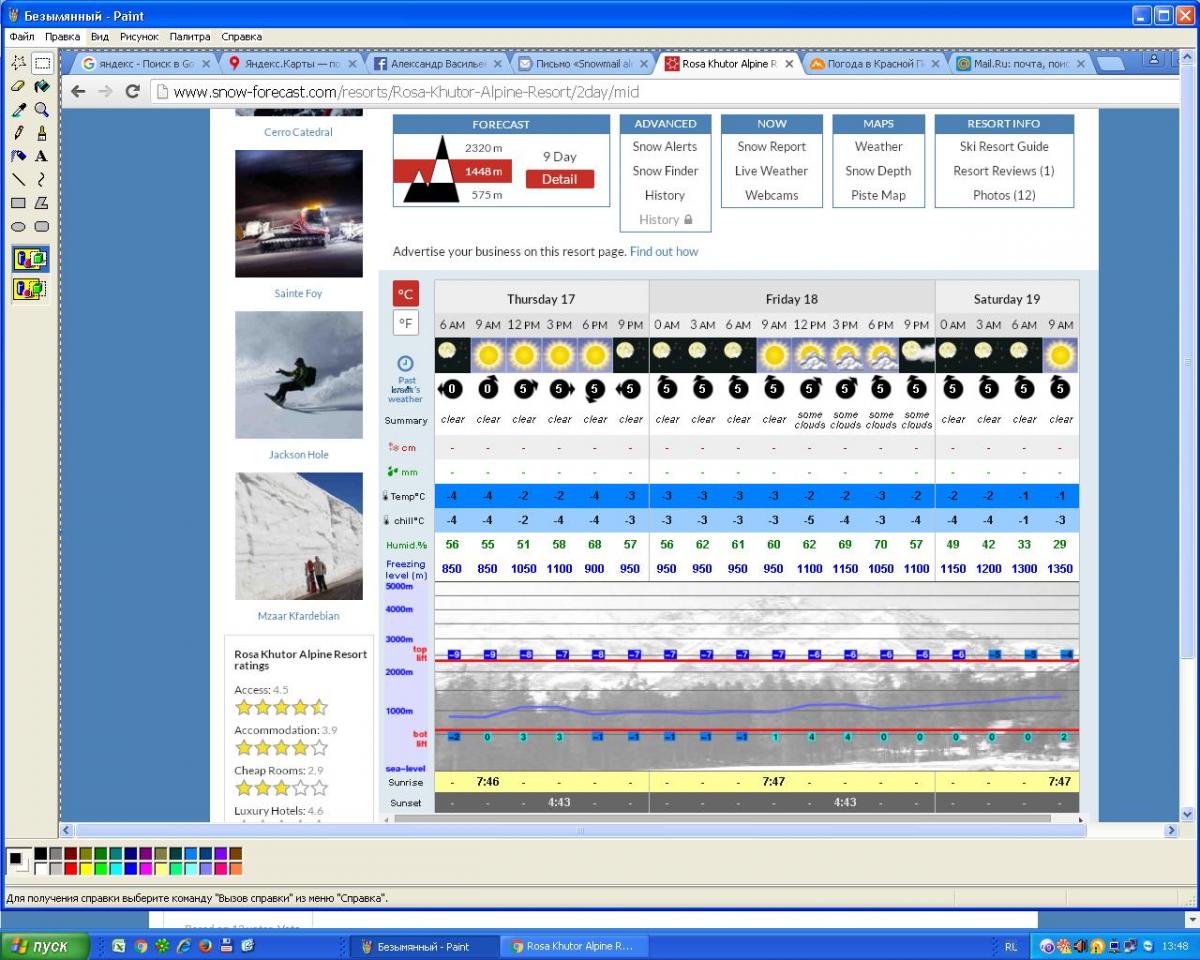Choose transparent selection mode option

coord(30,289)
